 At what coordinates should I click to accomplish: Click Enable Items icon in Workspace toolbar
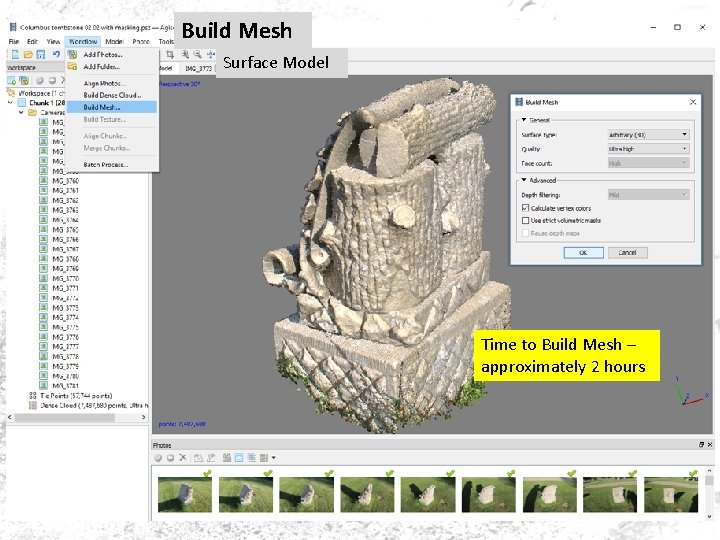(x=40, y=80)
